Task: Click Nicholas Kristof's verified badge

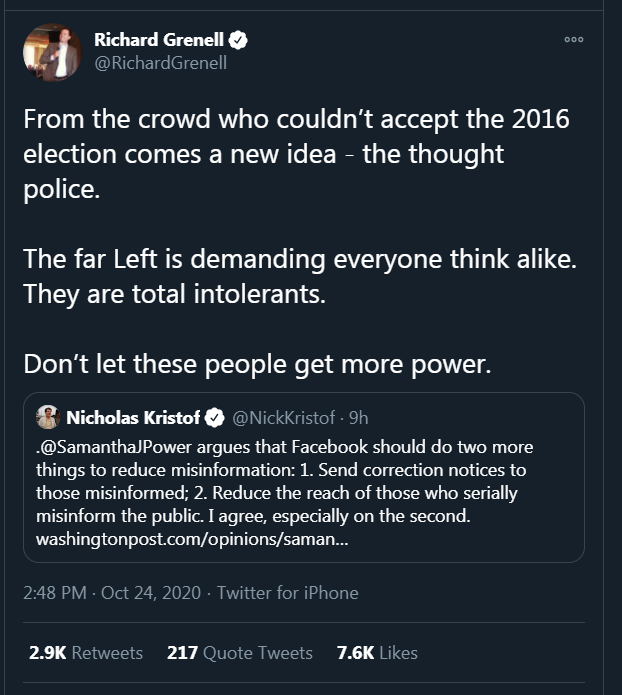Action: point(214,417)
